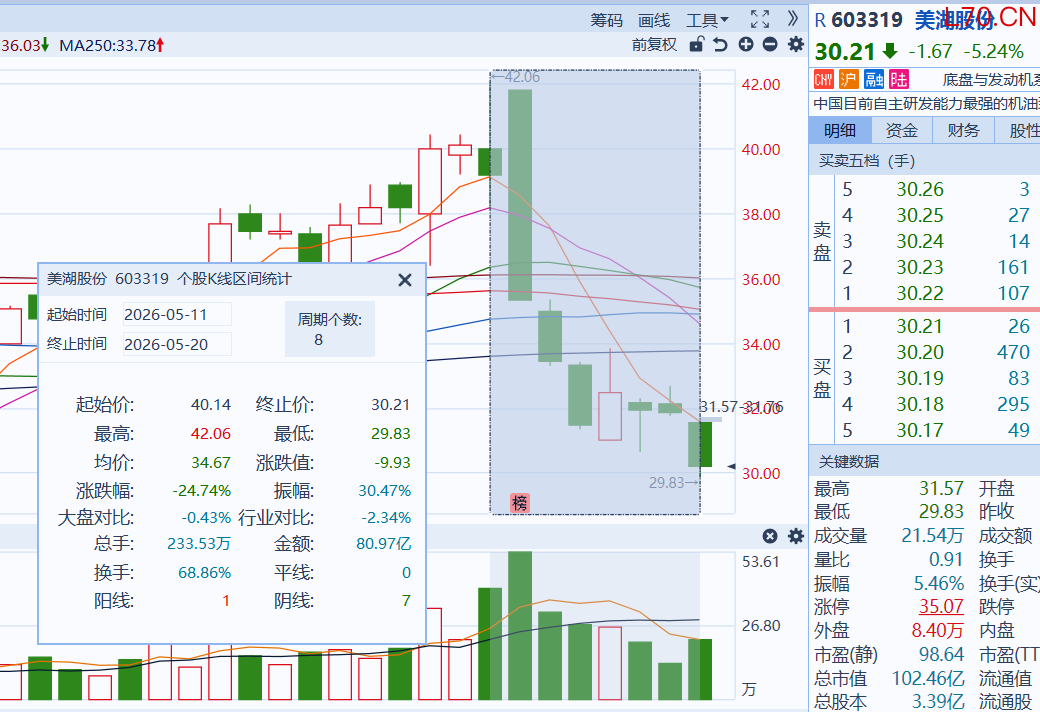Viewport: 1040px width, 712px height.
Task: Collapse side panel with double chevron icon
Action: click(x=793, y=19)
